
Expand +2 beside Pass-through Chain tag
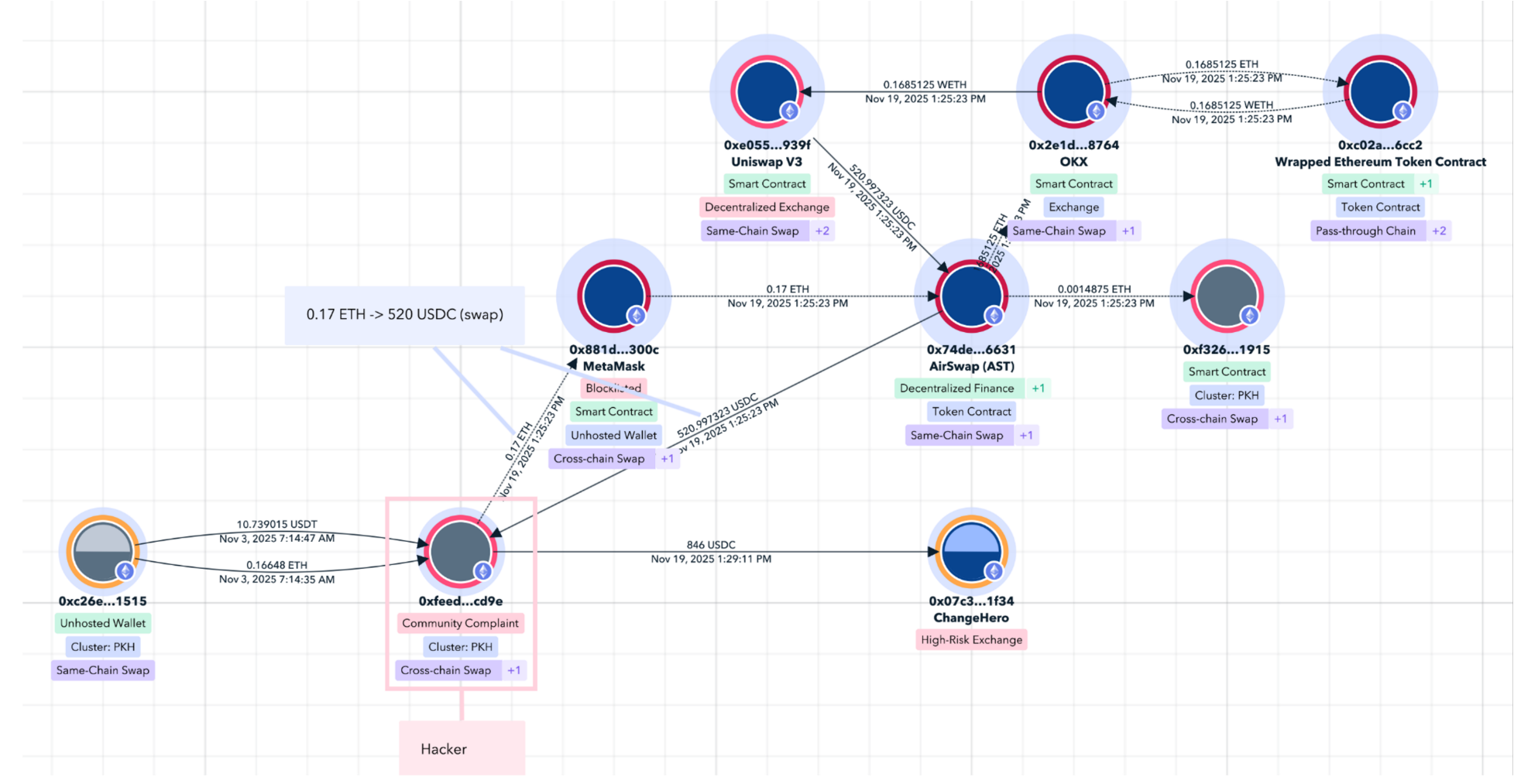coord(1439,231)
